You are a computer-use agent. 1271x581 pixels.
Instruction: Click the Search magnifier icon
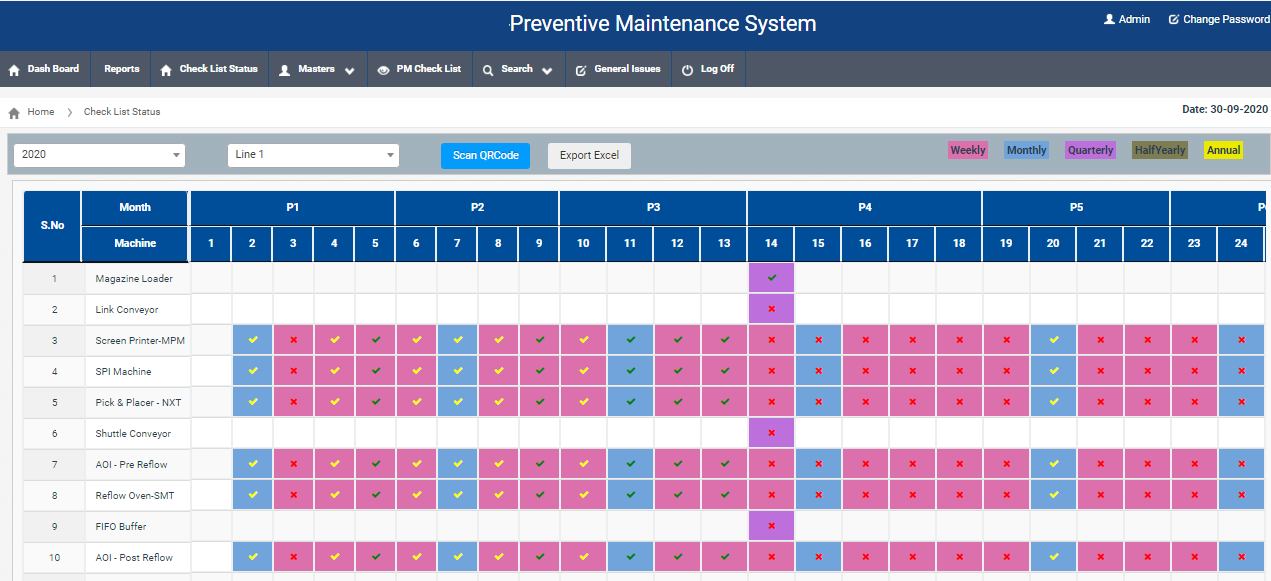tap(488, 70)
